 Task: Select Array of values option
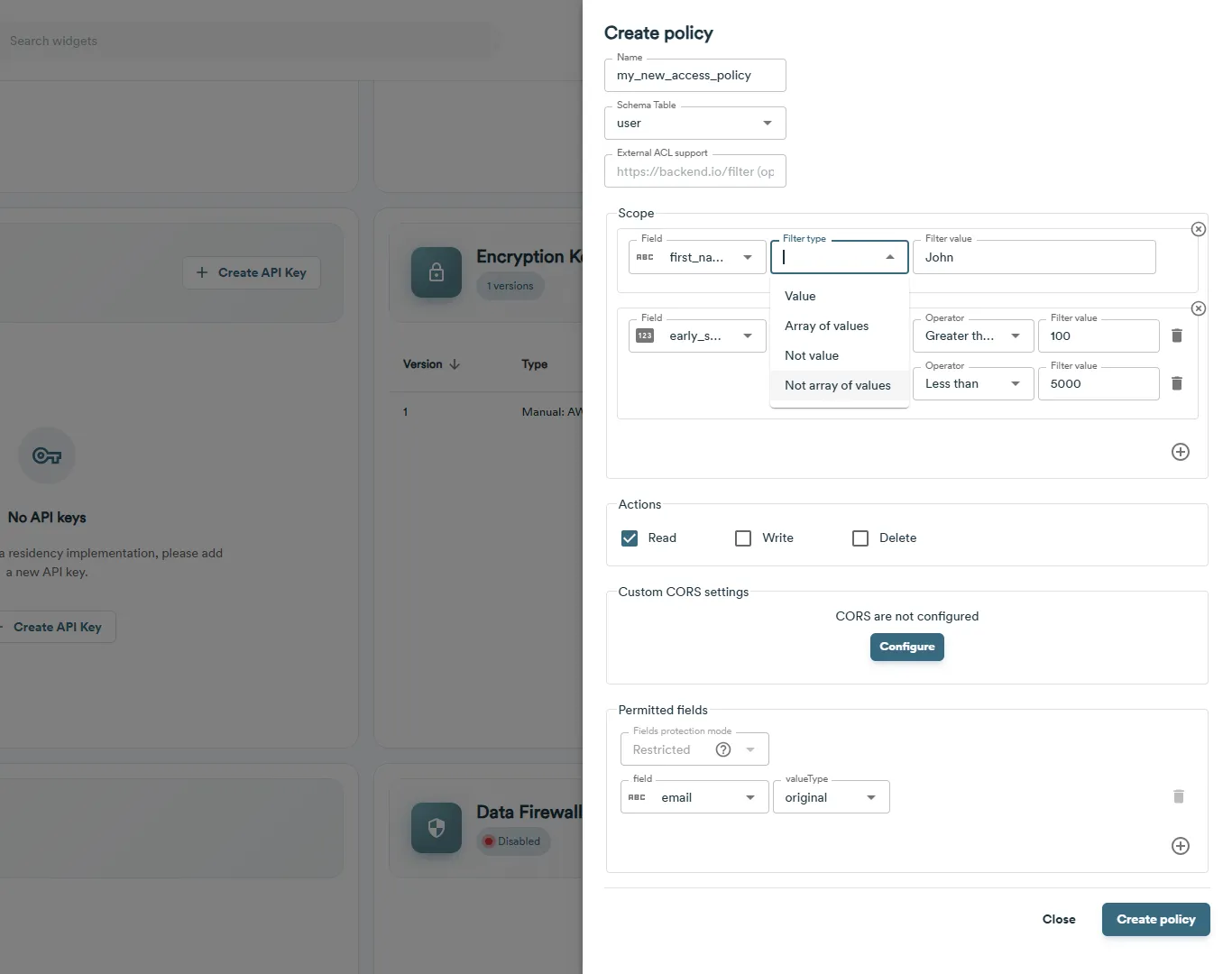point(840,326)
